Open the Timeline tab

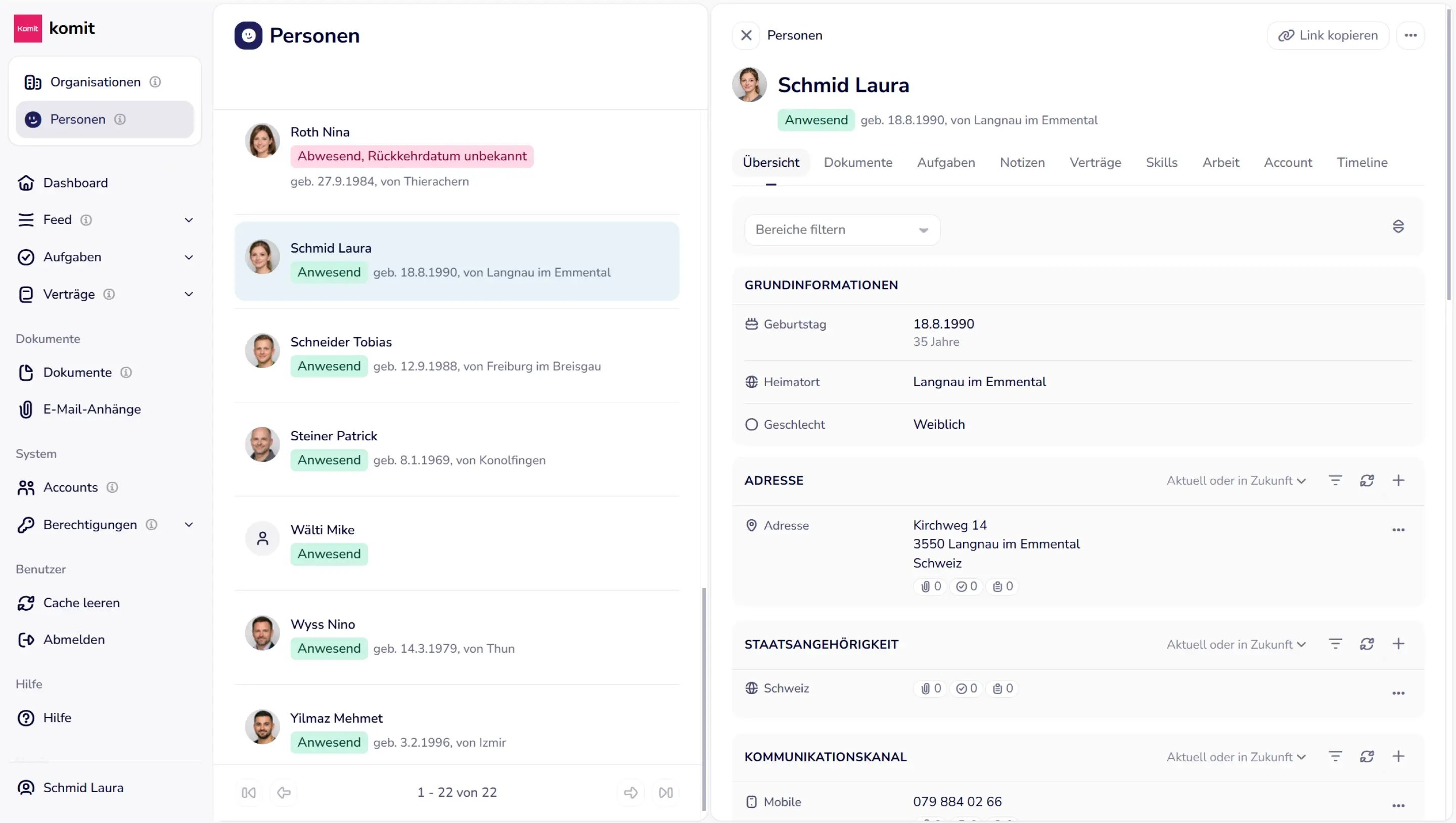[1361, 162]
